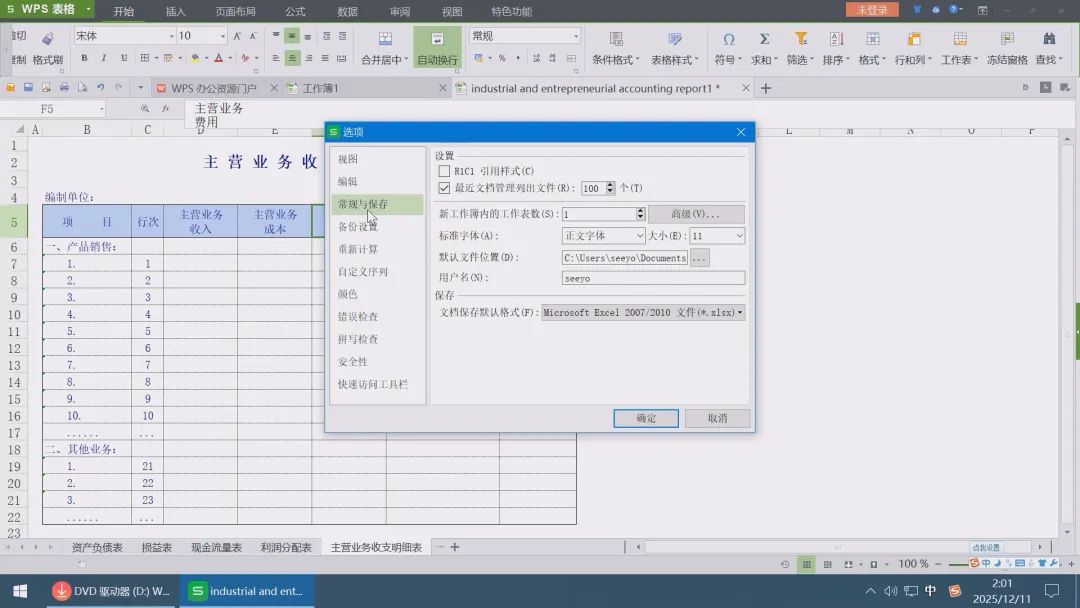Click the align left icon

(276, 59)
